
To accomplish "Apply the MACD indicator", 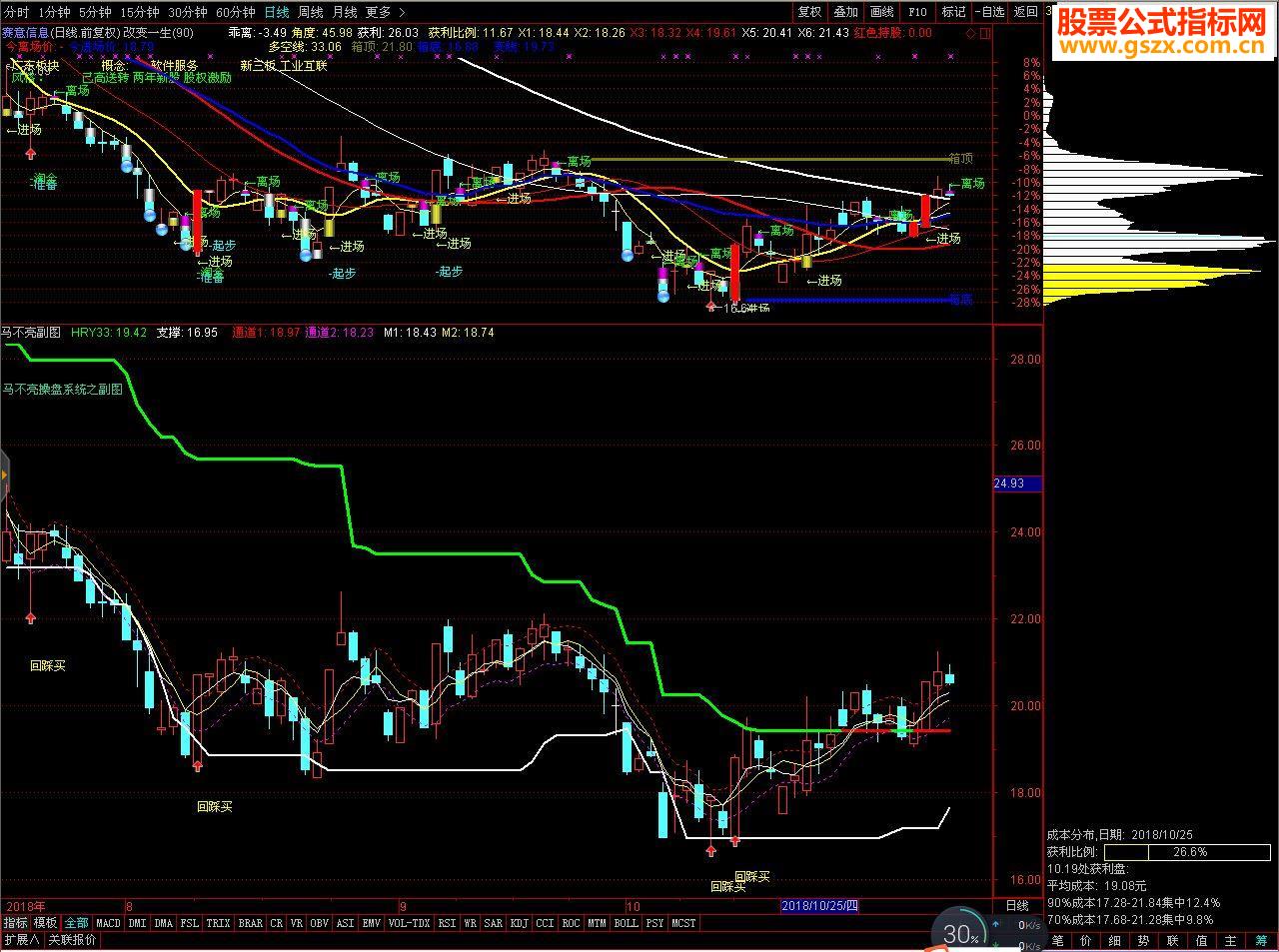I will click(x=108, y=923).
